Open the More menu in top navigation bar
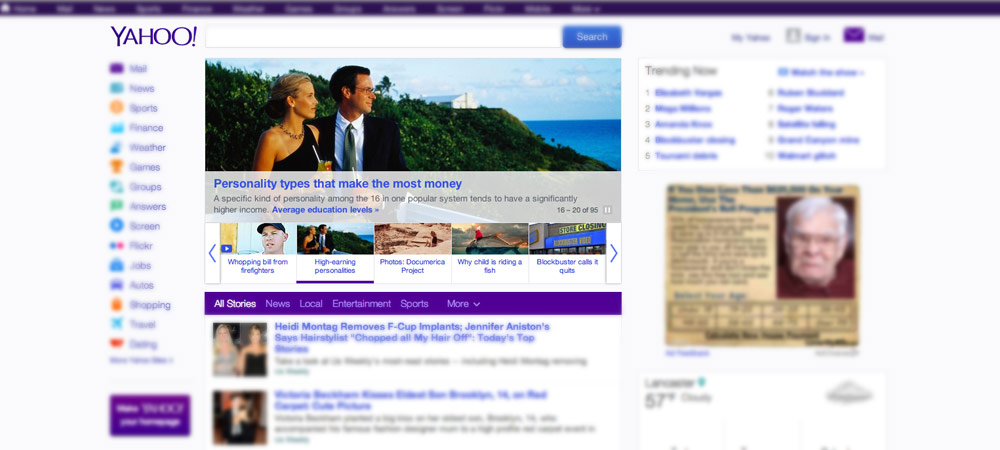 (x=586, y=9)
